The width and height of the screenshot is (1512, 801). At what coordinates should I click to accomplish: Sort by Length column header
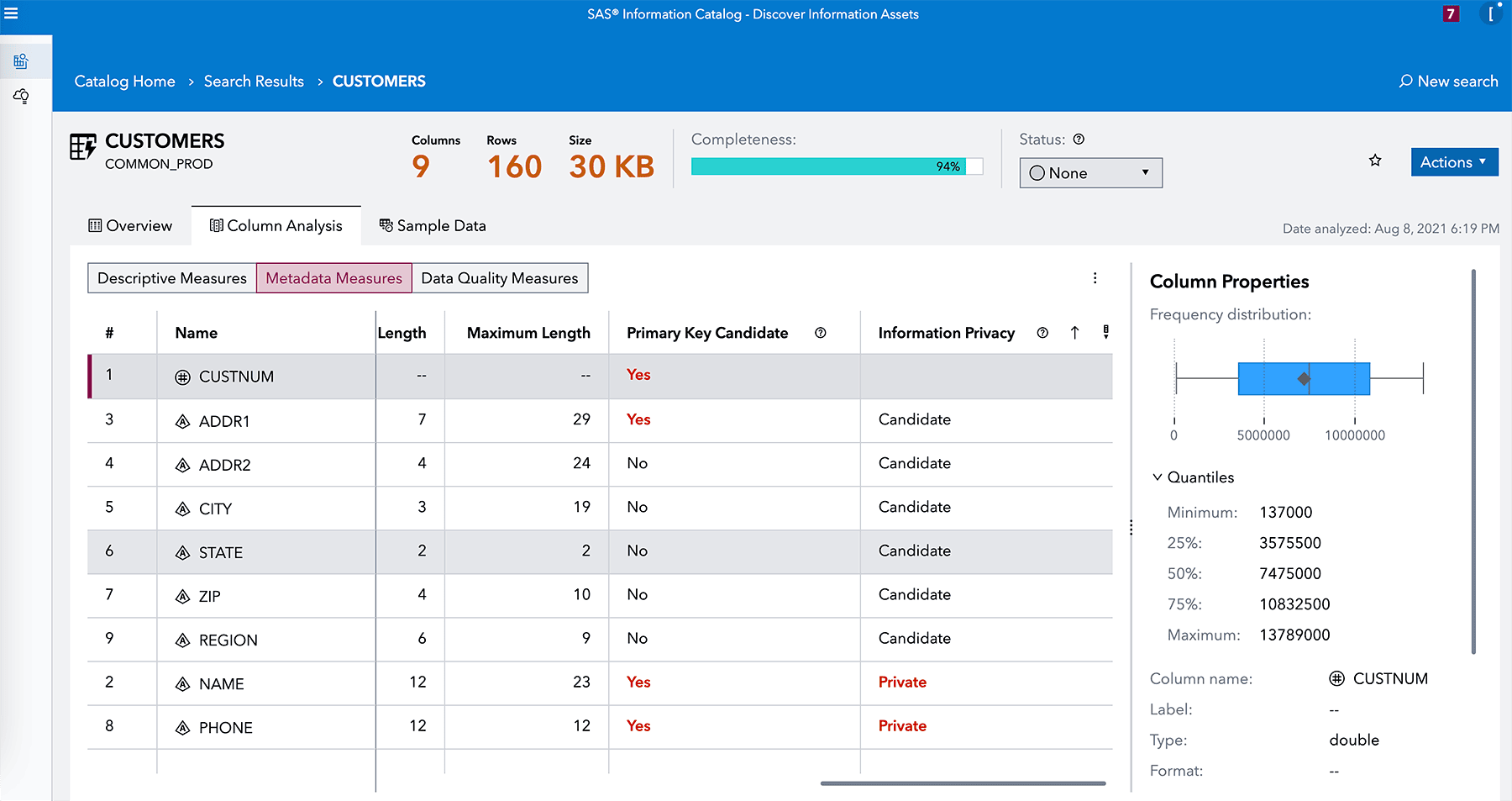[x=402, y=333]
